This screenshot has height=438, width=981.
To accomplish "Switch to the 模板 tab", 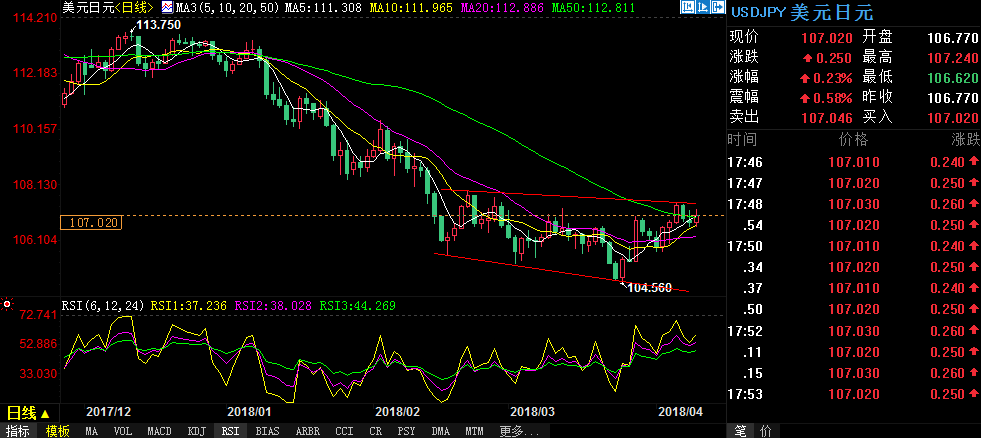I will (x=57, y=431).
